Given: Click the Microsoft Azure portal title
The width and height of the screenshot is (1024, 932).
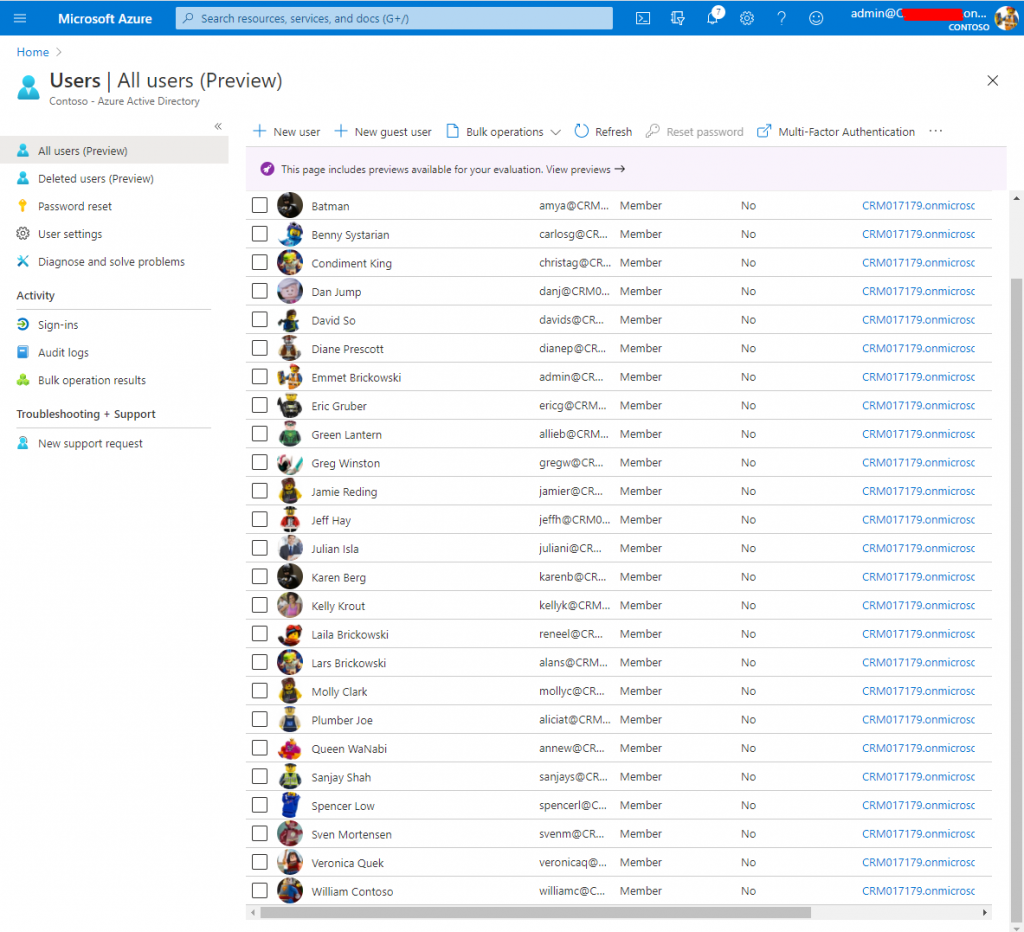Looking at the screenshot, I should [105, 18].
